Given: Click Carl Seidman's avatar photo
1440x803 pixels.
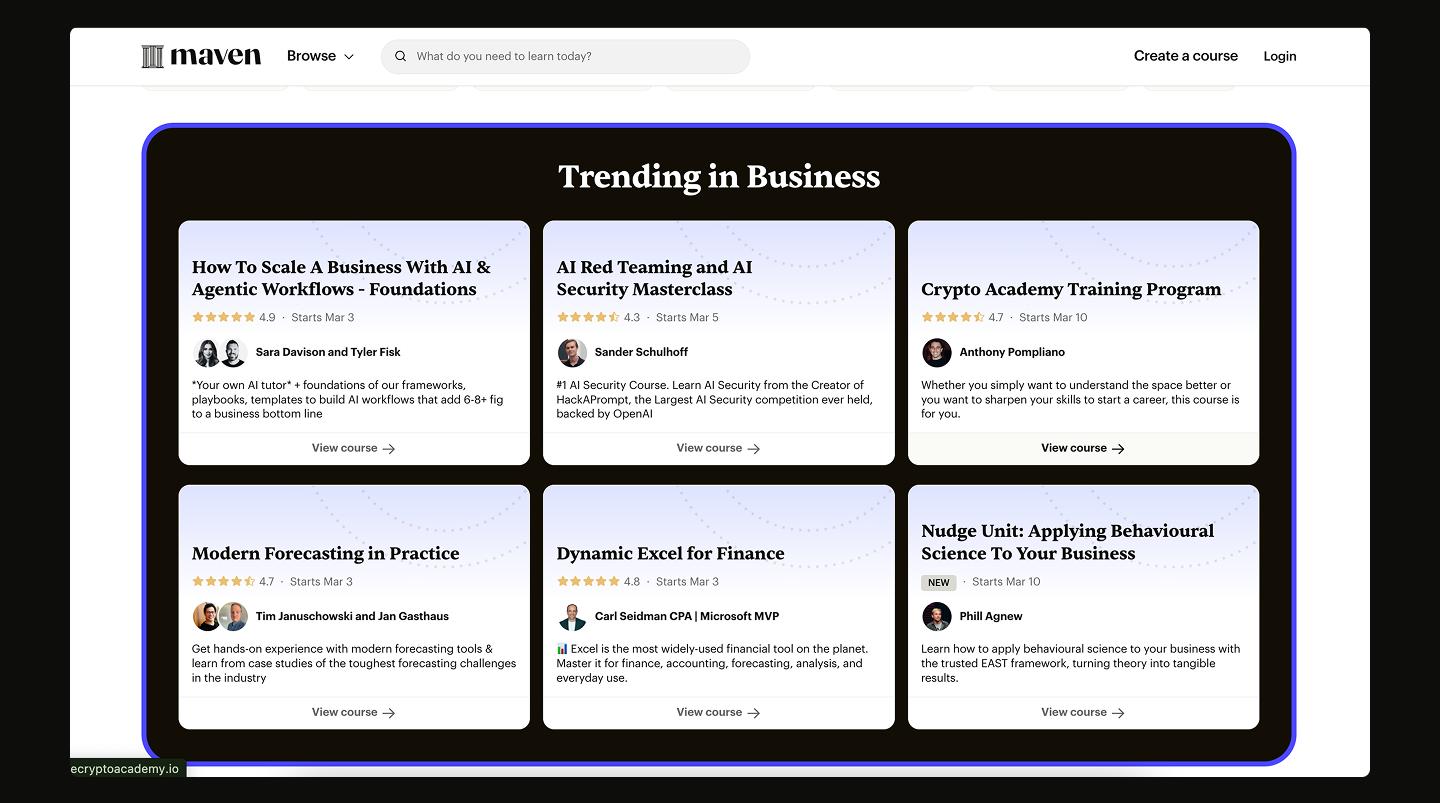Looking at the screenshot, I should (572, 616).
